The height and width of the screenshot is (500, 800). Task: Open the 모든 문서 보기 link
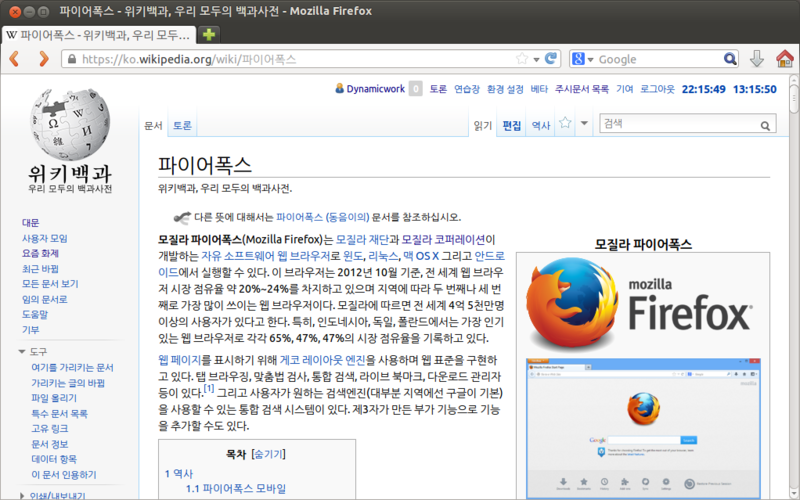click(x=50, y=284)
